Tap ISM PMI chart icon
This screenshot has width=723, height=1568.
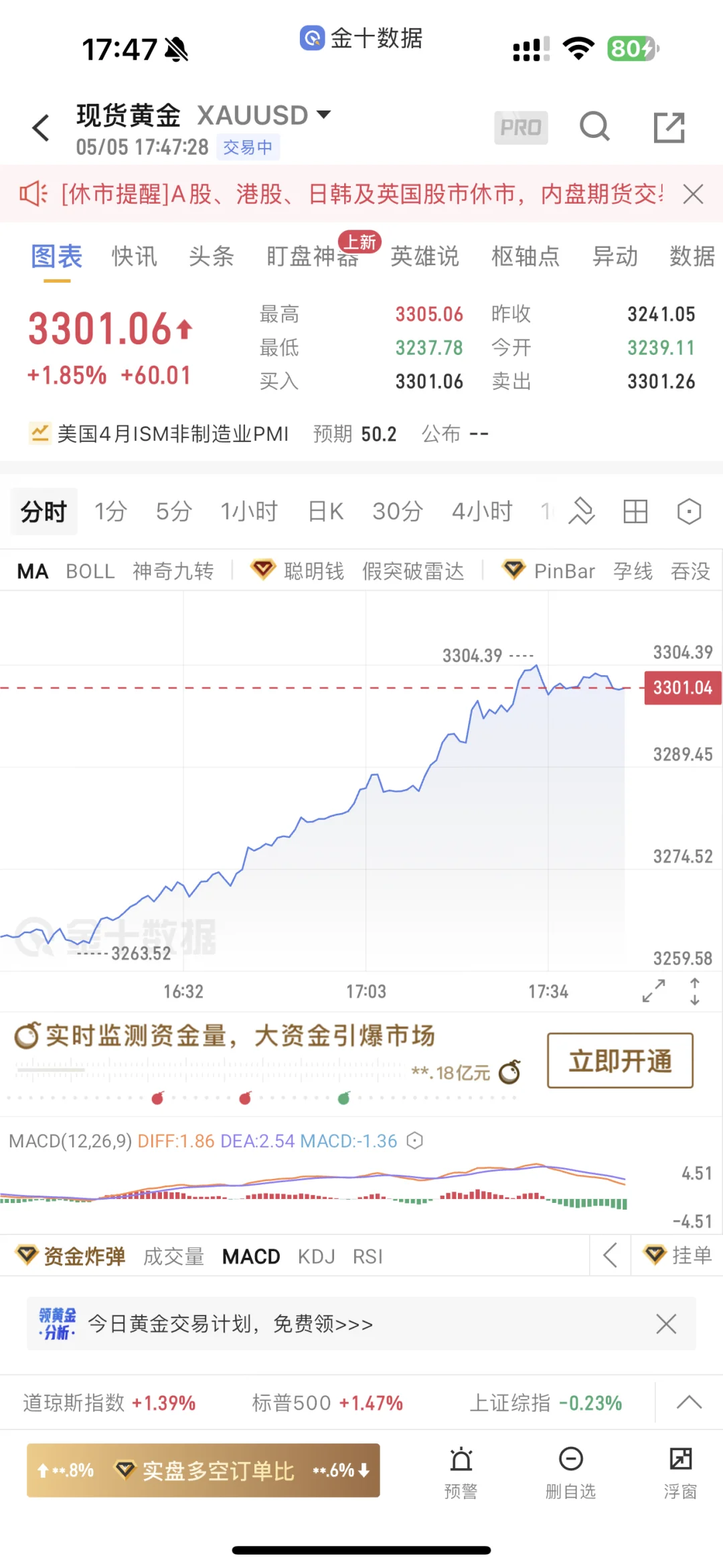40,433
